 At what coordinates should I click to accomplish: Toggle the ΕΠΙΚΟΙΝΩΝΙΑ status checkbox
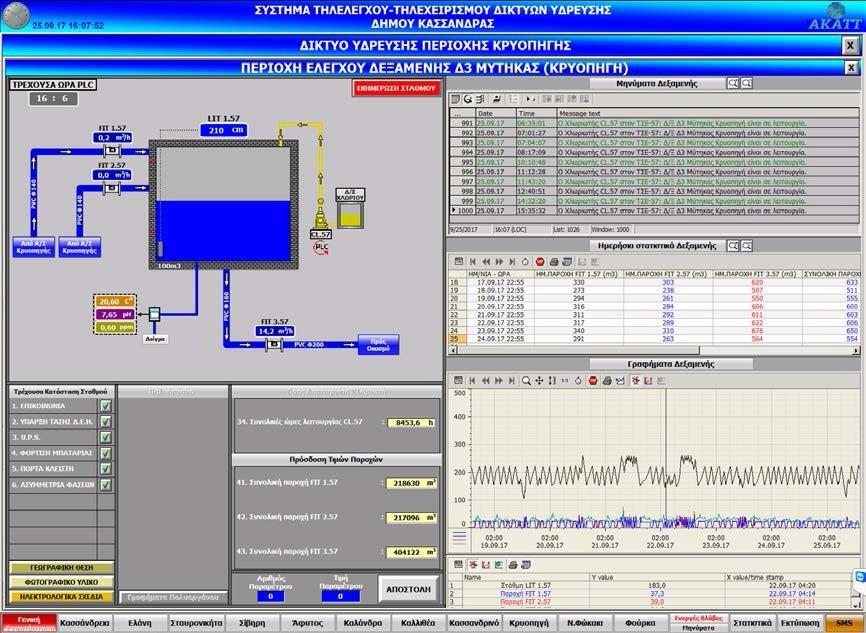click(x=105, y=406)
